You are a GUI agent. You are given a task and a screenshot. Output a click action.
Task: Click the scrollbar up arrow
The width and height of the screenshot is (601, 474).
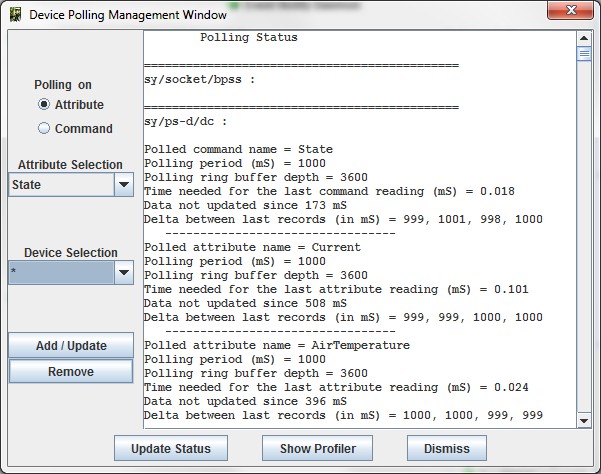click(584, 37)
